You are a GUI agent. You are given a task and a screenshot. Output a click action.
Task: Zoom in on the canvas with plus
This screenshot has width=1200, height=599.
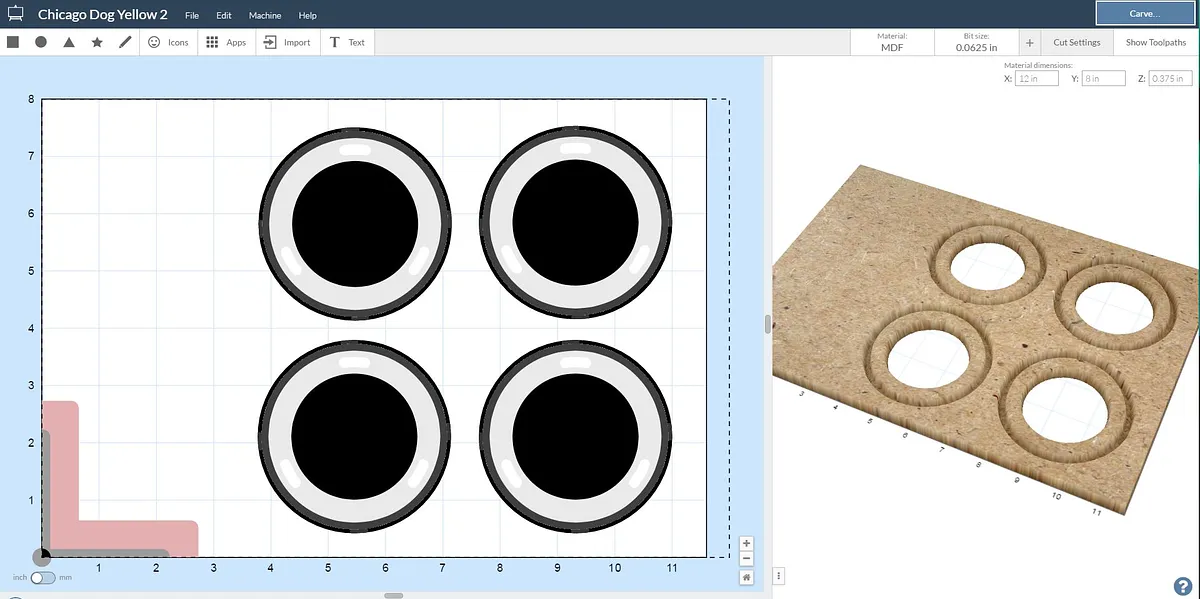[747, 543]
